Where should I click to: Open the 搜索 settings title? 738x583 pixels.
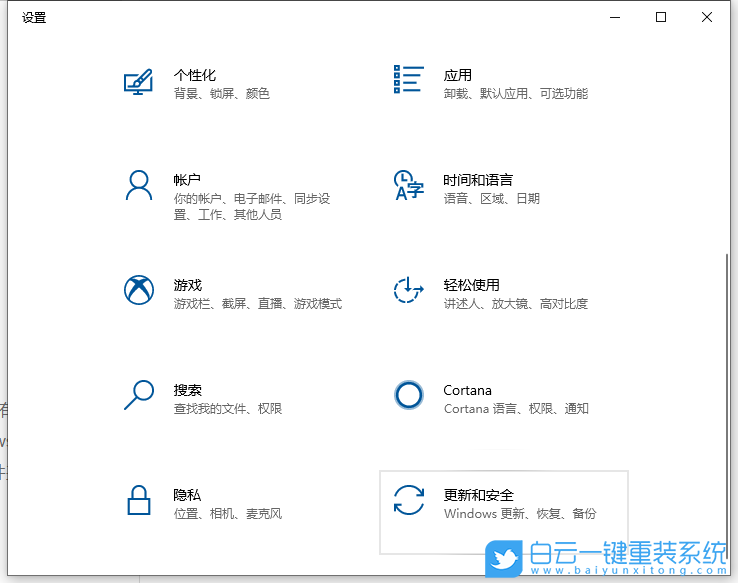tap(188, 390)
